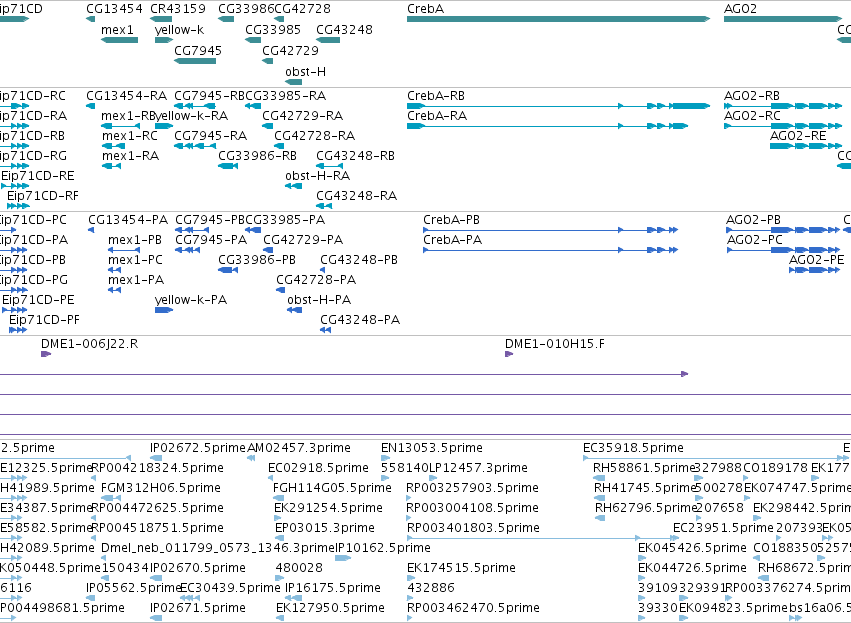The width and height of the screenshot is (851, 623).
Task: Click the EP03015.3prime EST label
Action: tap(325, 528)
